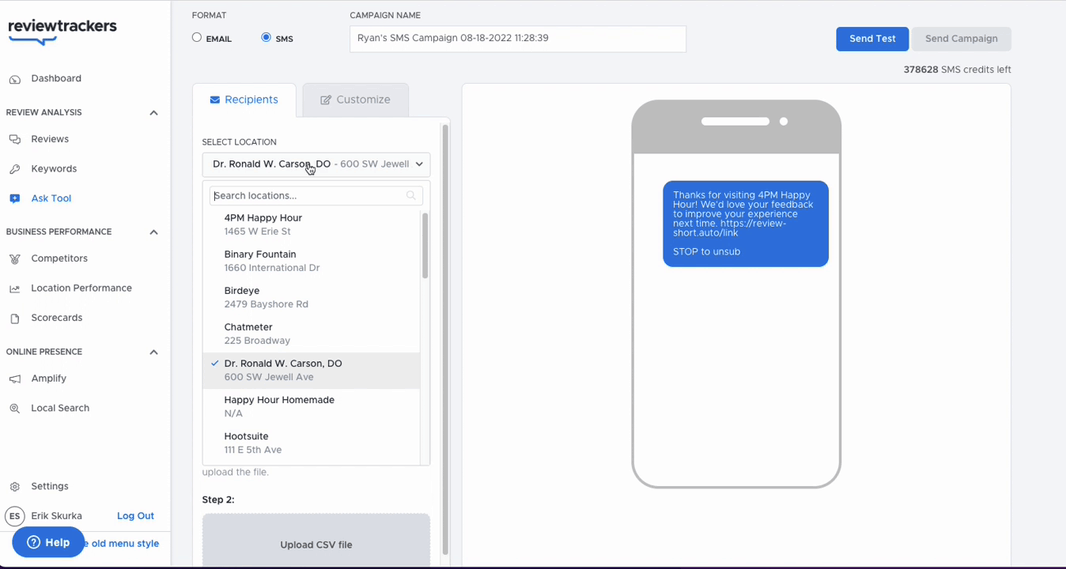Open Scorecards in sidebar

coord(56,318)
